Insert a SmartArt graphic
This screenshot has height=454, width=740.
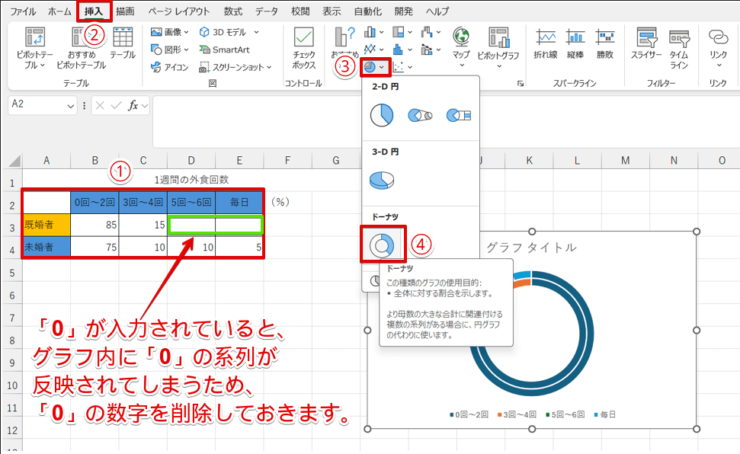coord(224,50)
